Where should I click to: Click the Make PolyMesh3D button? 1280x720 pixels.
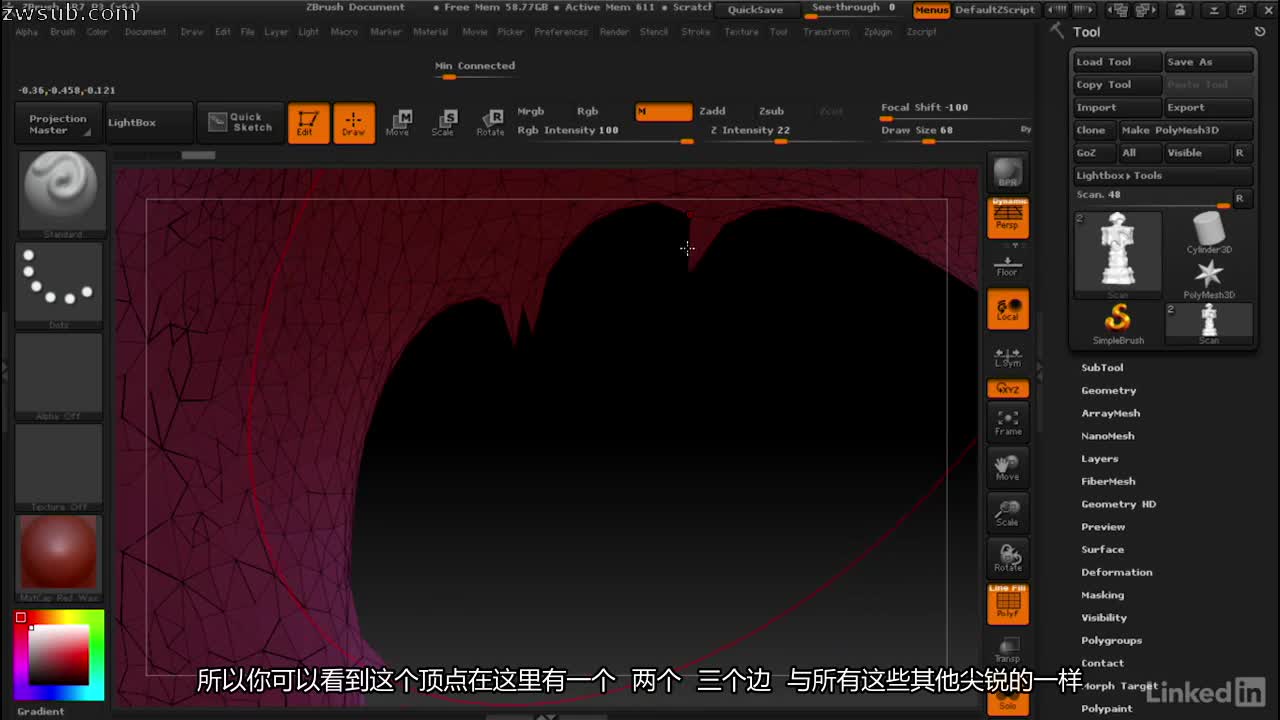coord(1187,130)
